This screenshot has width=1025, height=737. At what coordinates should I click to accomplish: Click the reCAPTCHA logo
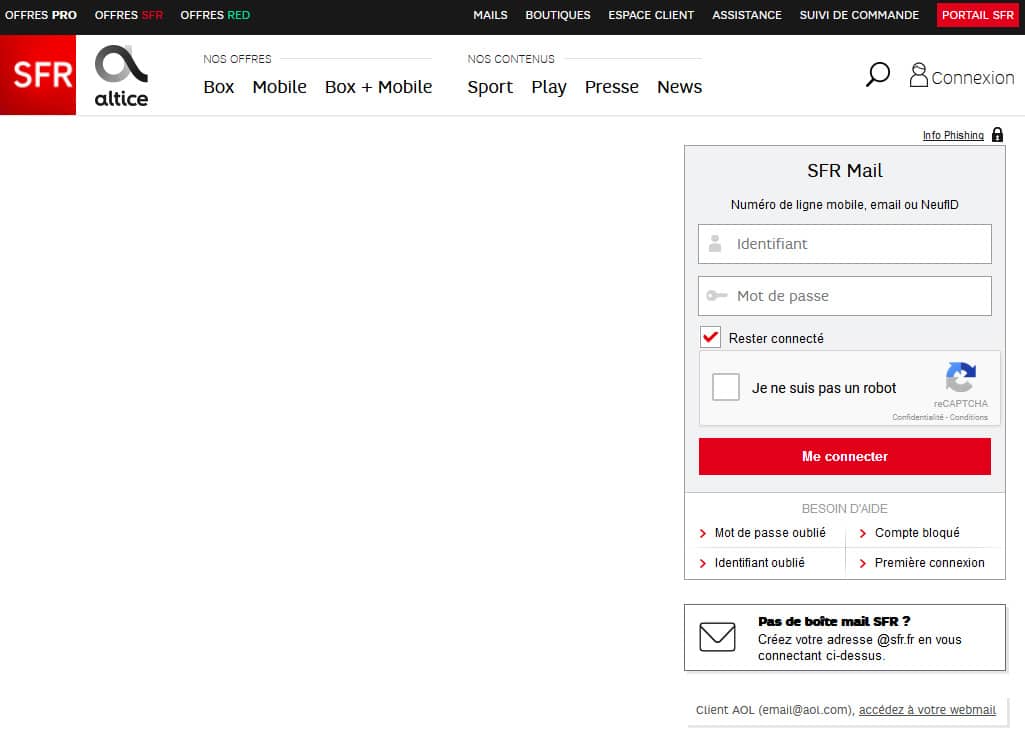960,377
